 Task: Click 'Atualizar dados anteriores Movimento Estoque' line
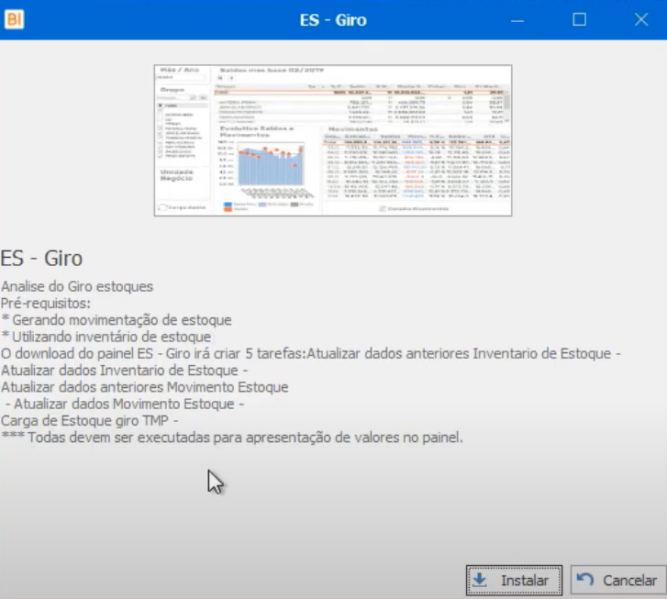(x=145, y=387)
